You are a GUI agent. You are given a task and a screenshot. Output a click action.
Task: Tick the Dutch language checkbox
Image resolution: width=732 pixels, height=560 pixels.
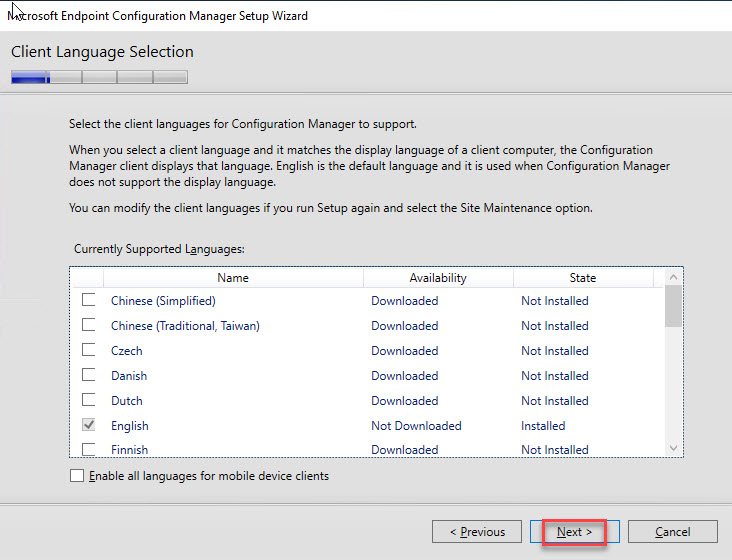89,400
